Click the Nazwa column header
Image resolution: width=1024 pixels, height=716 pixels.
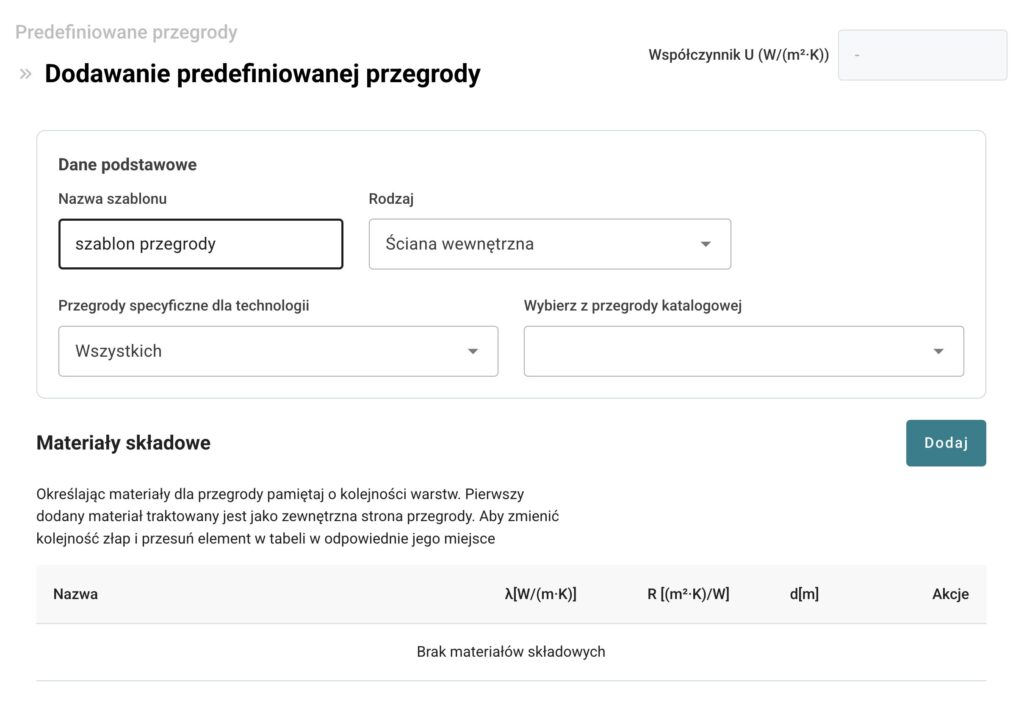[76, 594]
